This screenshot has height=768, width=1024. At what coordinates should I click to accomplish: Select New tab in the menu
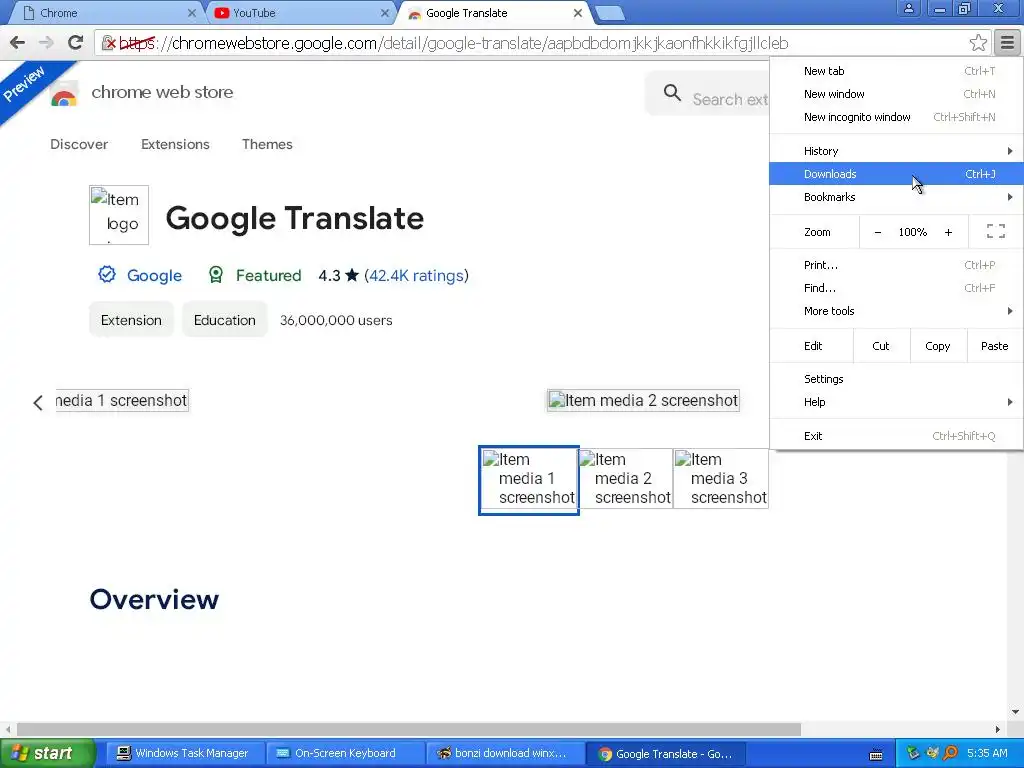pos(896,71)
